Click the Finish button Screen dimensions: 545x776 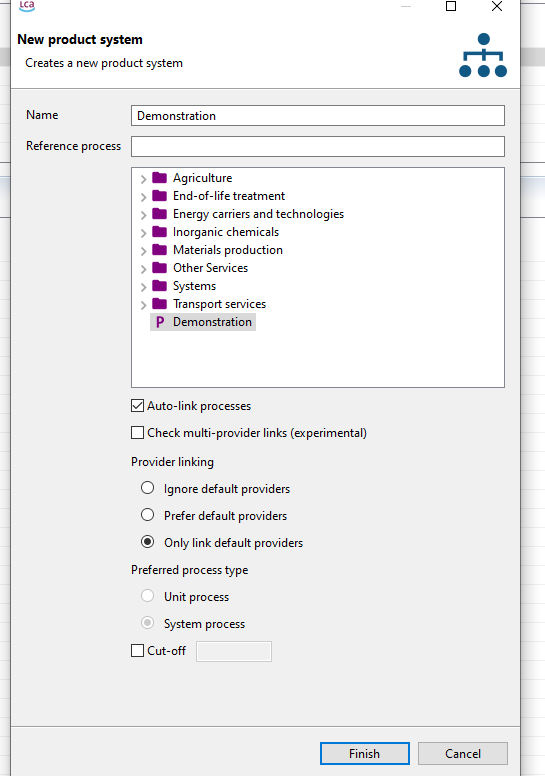[x=364, y=753]
